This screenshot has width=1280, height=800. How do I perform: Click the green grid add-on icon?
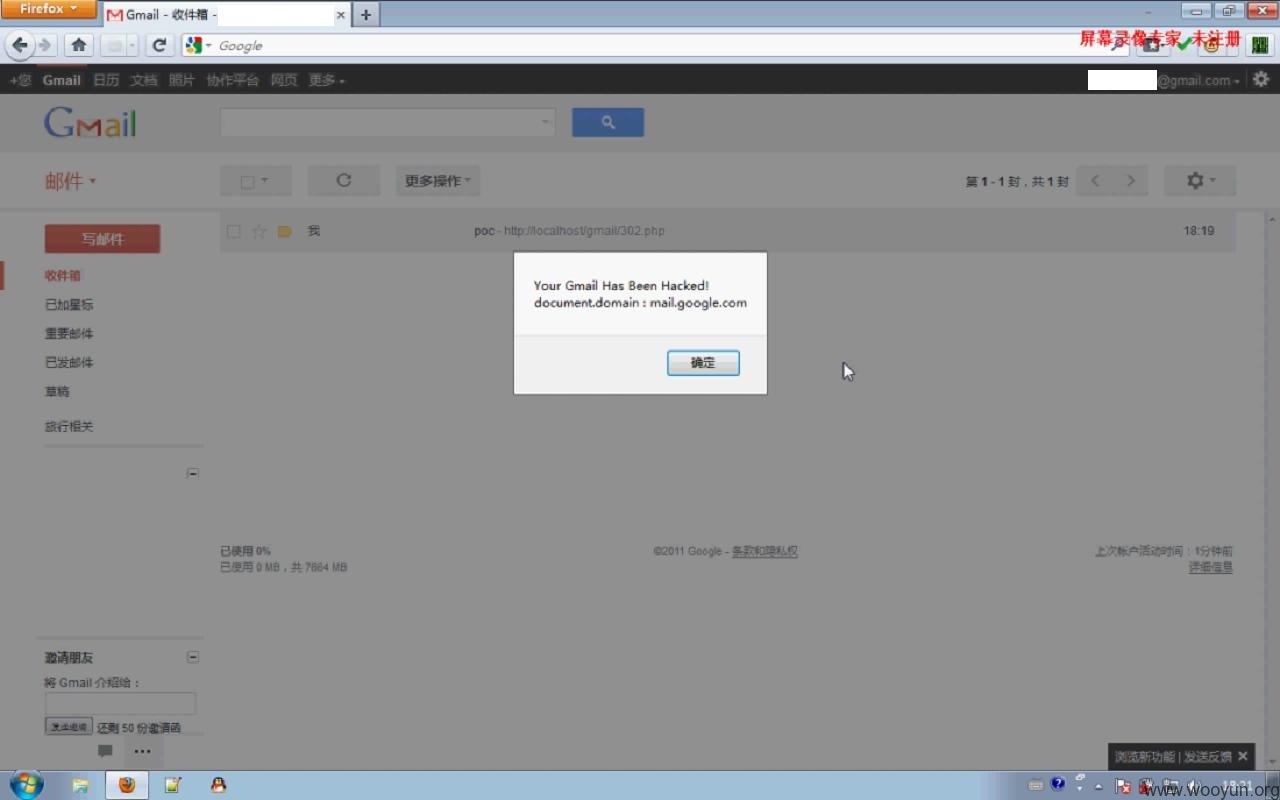click(1259, 45)
